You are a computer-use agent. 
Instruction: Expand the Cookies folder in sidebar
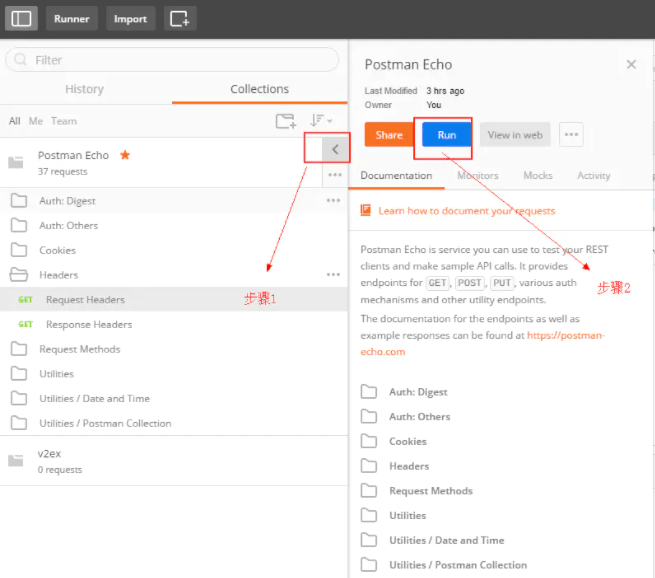click(57, 250)
